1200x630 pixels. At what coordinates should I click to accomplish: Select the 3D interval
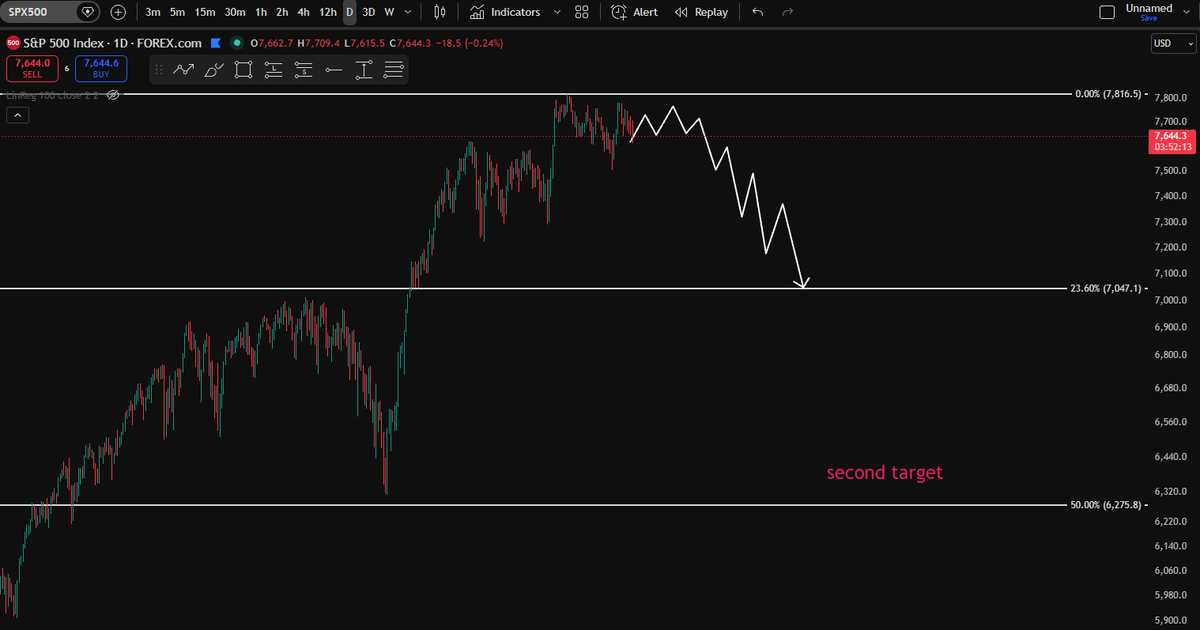pyautogui.click(x=369, y=12)
